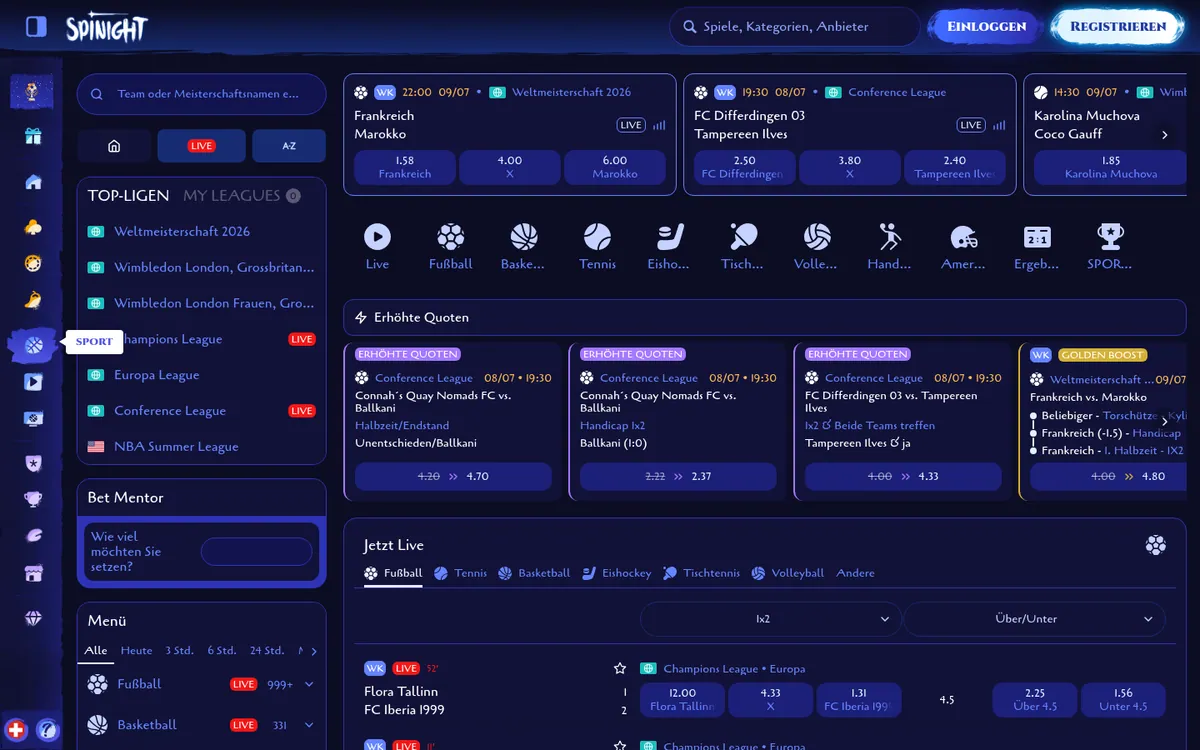Show next featured match with arrow
The width and height of the screenshot is (1200, 750).
tap(1164, 134)
